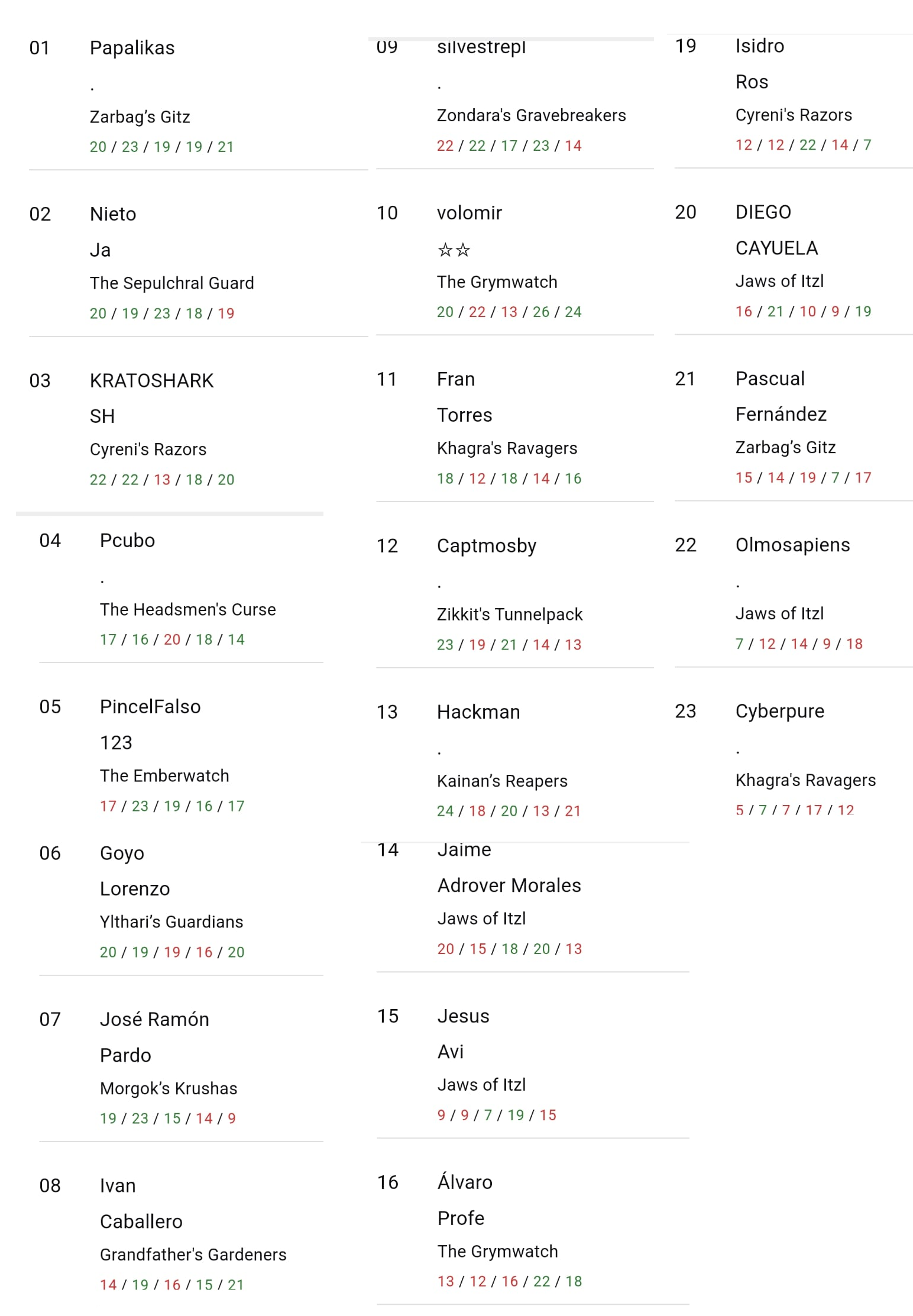The height and width of the screenshot is (1316, 913).
Task: Open player Papalikas ranked 01
Action: pyautogui.click(x=132, y=48)
